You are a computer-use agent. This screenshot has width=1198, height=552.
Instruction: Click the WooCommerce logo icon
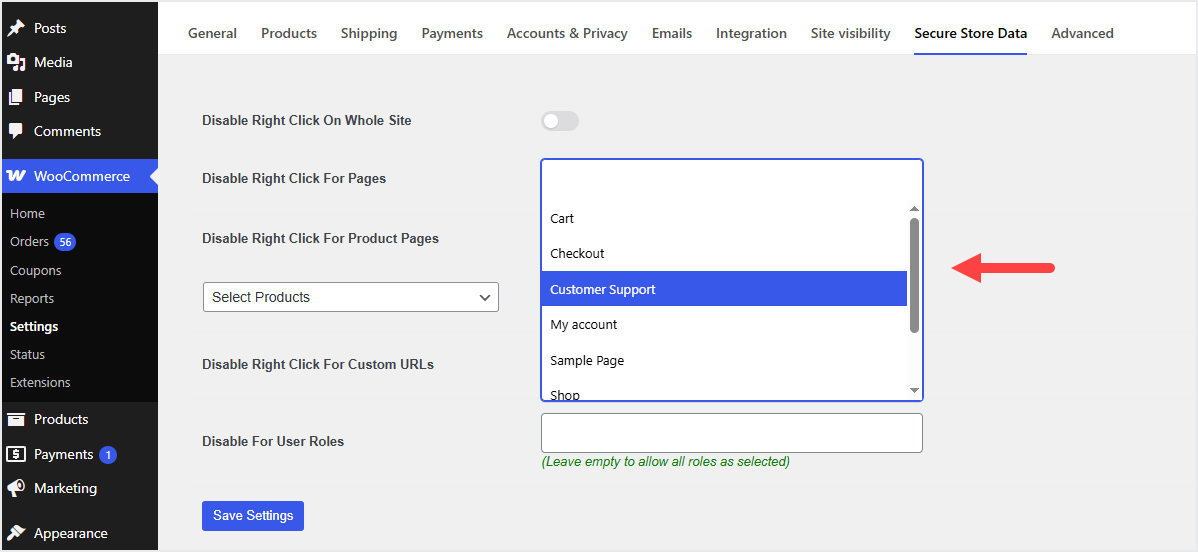[x=16, y=176]
